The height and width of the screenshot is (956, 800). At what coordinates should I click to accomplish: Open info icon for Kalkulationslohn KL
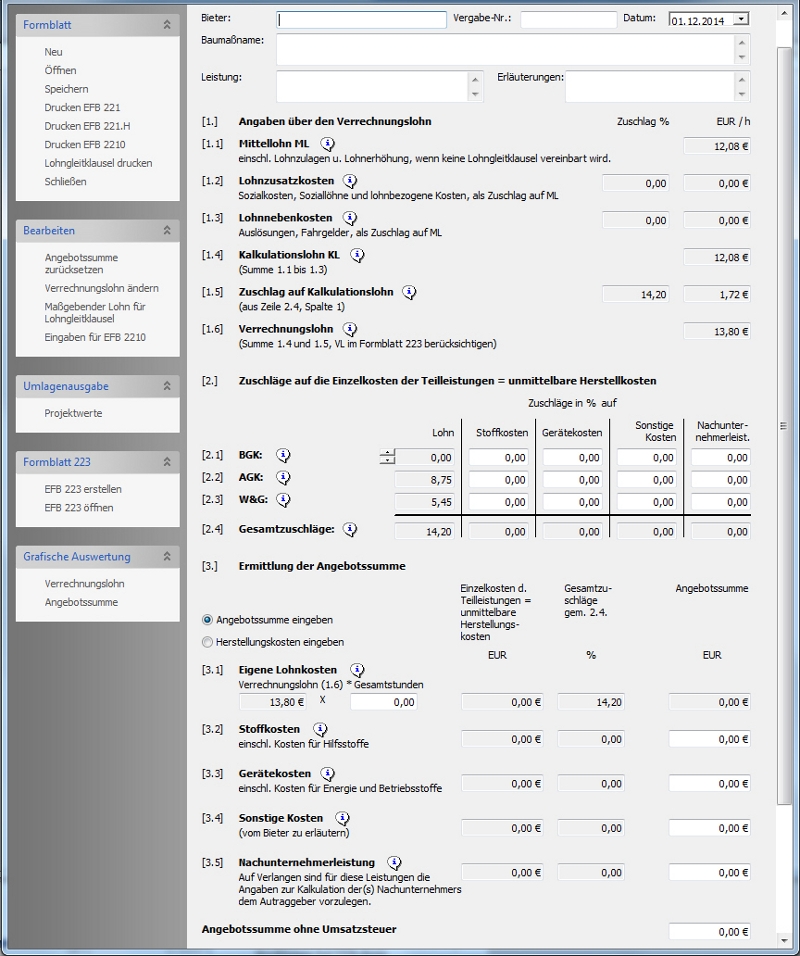pos(358,255)
